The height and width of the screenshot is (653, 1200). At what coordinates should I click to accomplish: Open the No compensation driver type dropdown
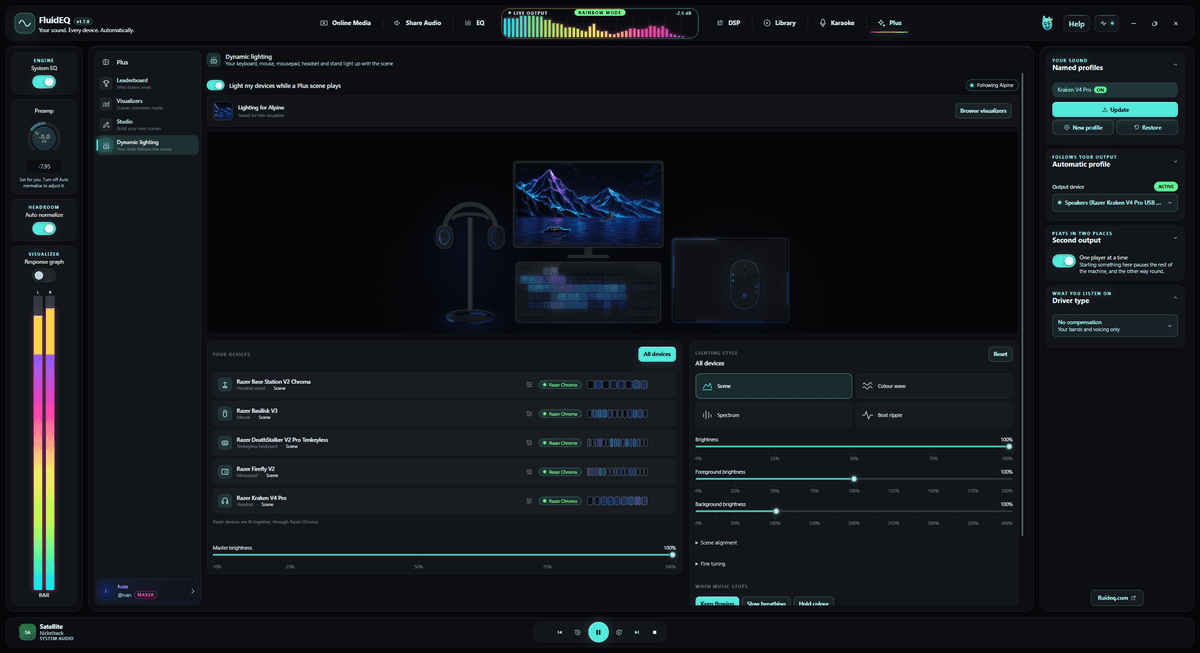coord(1115,325)
